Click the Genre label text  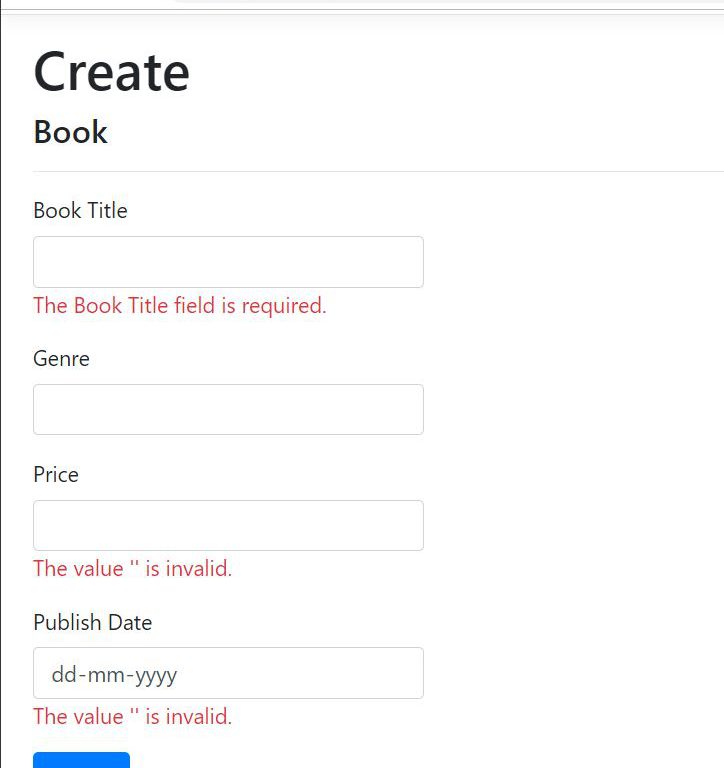[61, 359]
